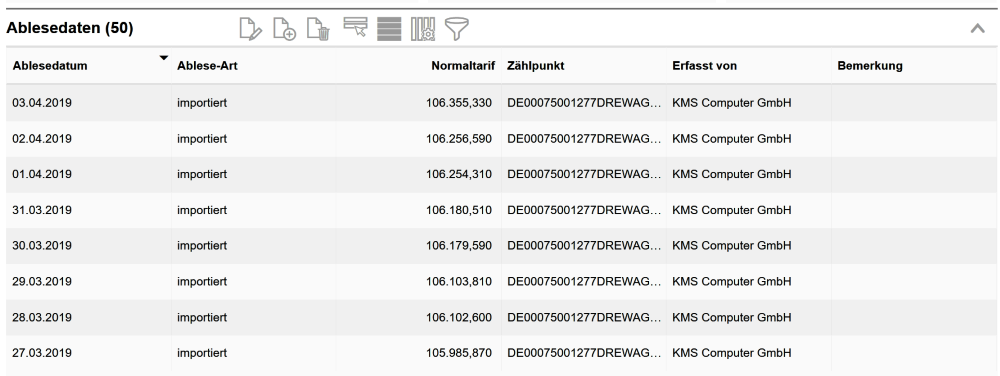Select the row dated 01.04.2019

click(x=501, y=174)
